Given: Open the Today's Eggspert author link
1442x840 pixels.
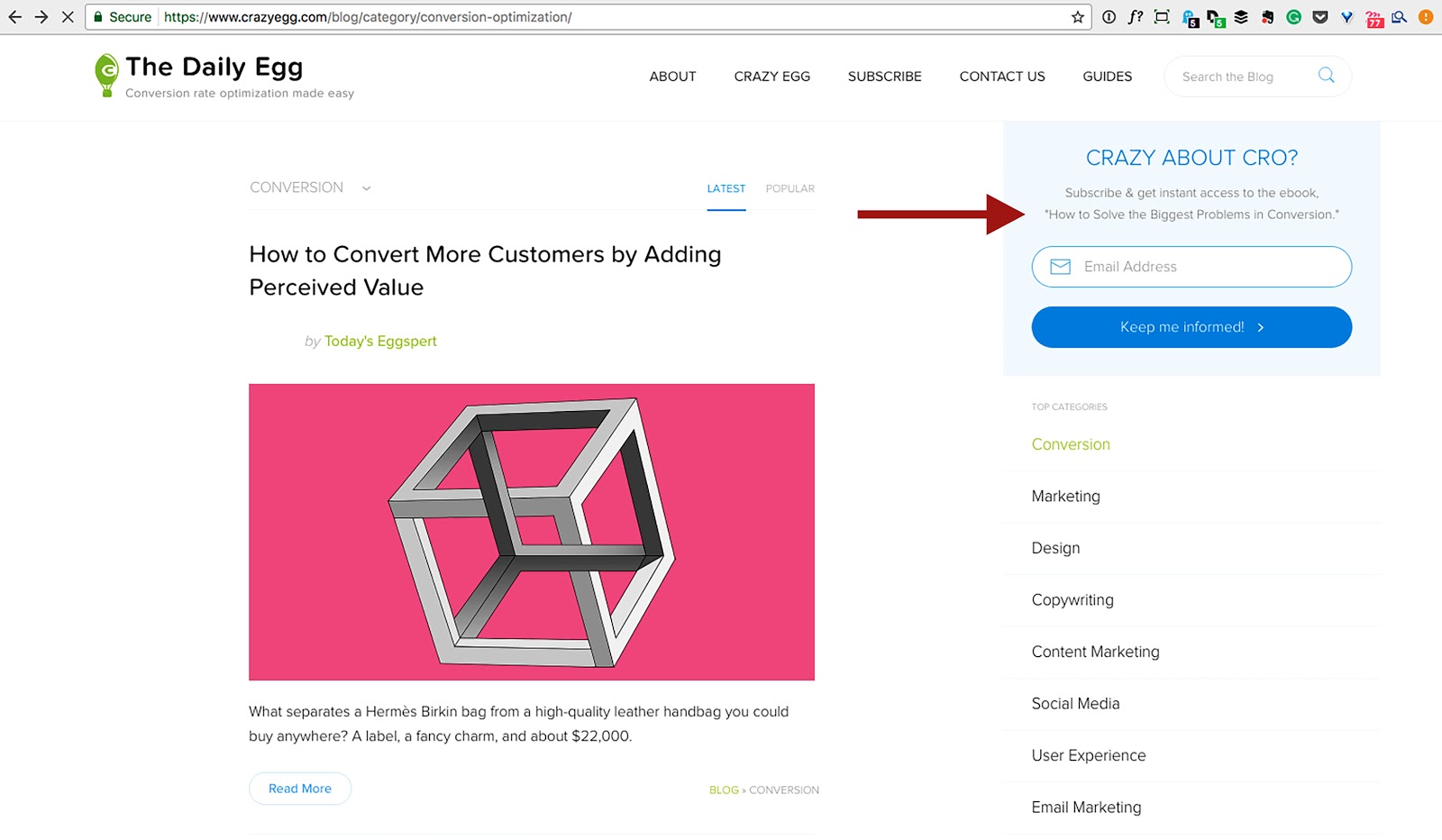Looking at the screenshot, I should (x=380, y=342).
